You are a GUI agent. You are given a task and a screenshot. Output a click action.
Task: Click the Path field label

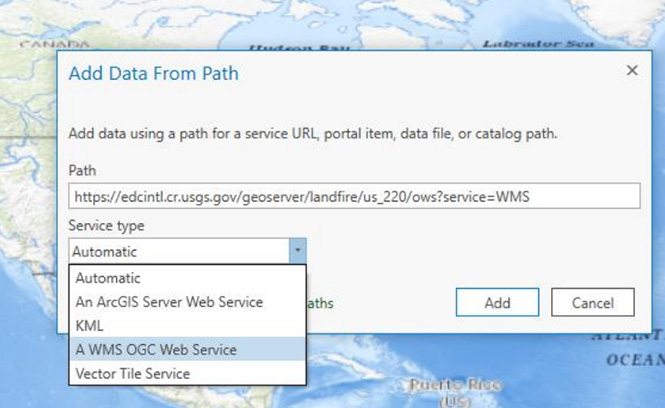(x=82, y=171)
